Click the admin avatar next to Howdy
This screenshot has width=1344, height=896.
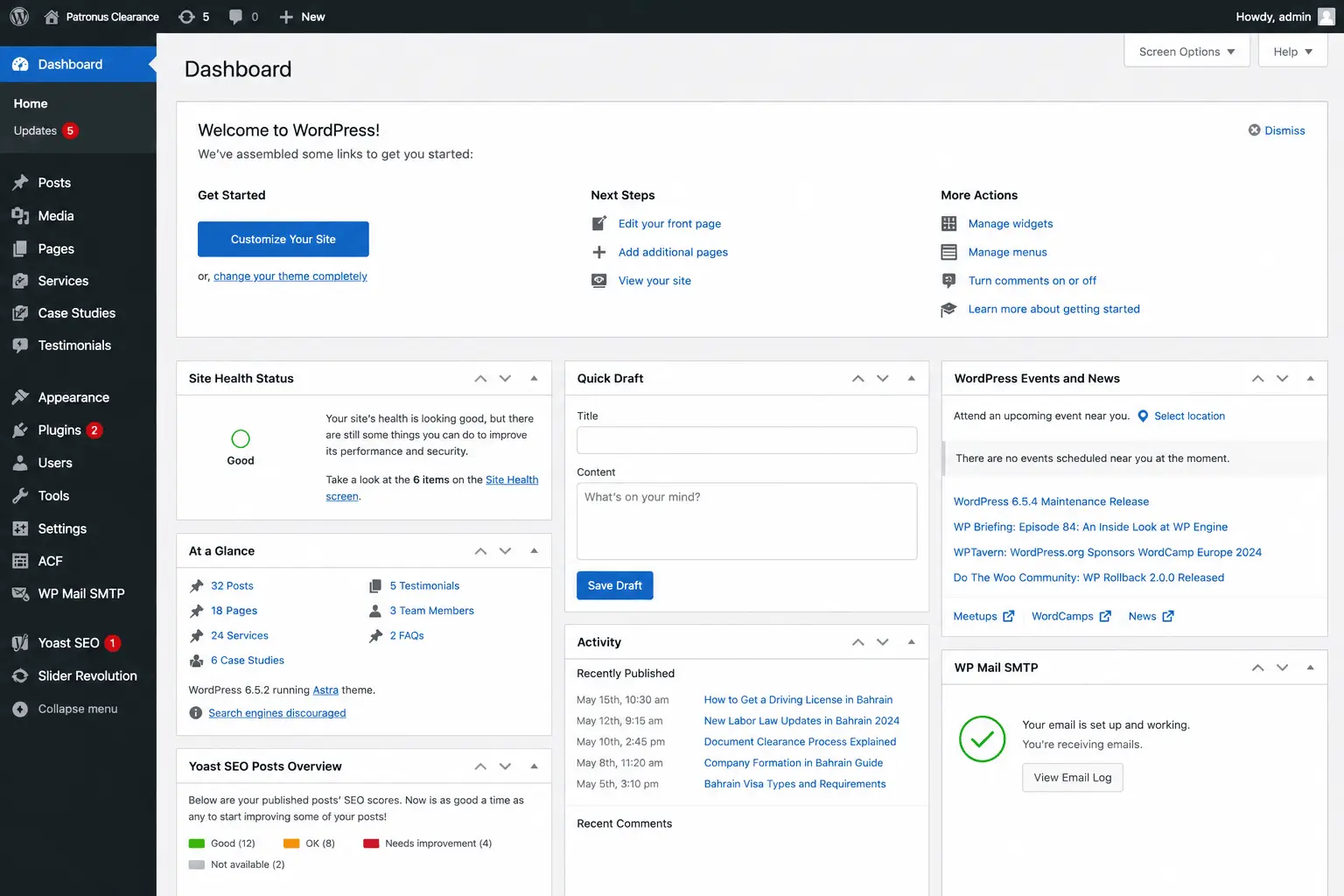1326,17
